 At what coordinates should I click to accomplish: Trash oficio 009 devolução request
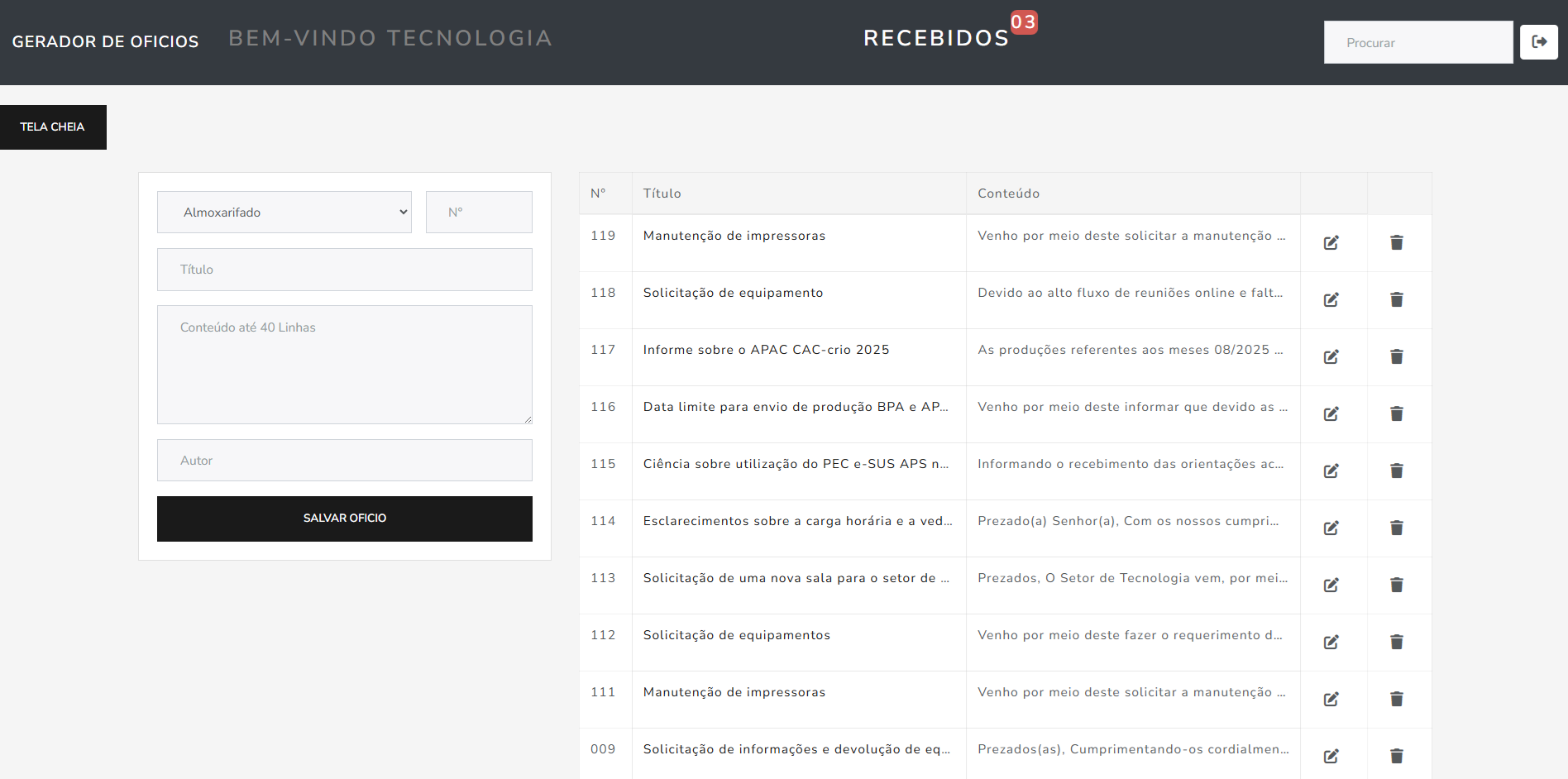[1396, 756]
